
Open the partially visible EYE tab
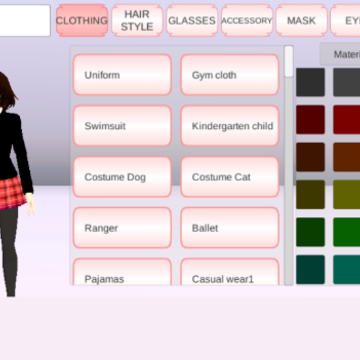click(x=345, y=20)
